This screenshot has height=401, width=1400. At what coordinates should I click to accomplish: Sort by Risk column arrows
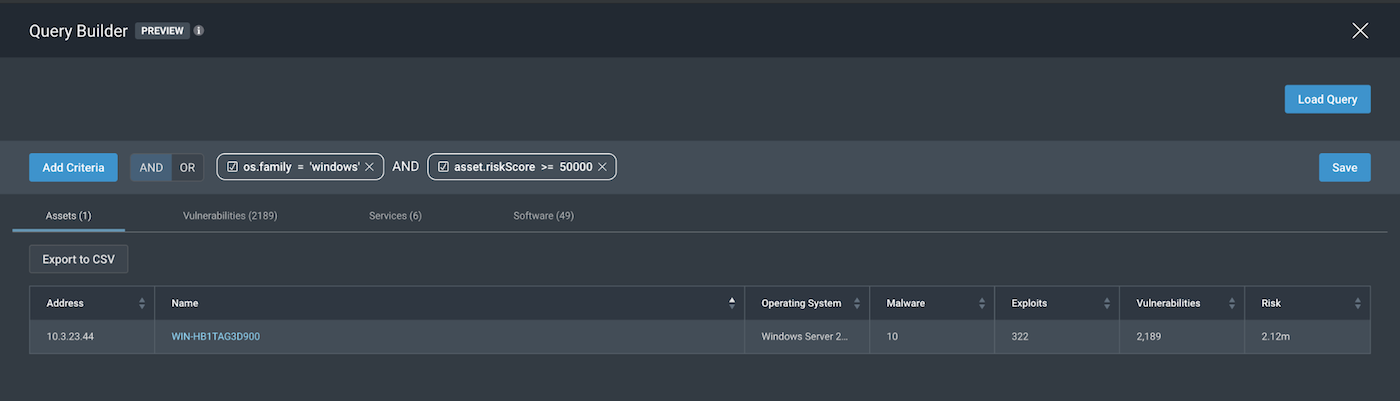point(1357,303)
